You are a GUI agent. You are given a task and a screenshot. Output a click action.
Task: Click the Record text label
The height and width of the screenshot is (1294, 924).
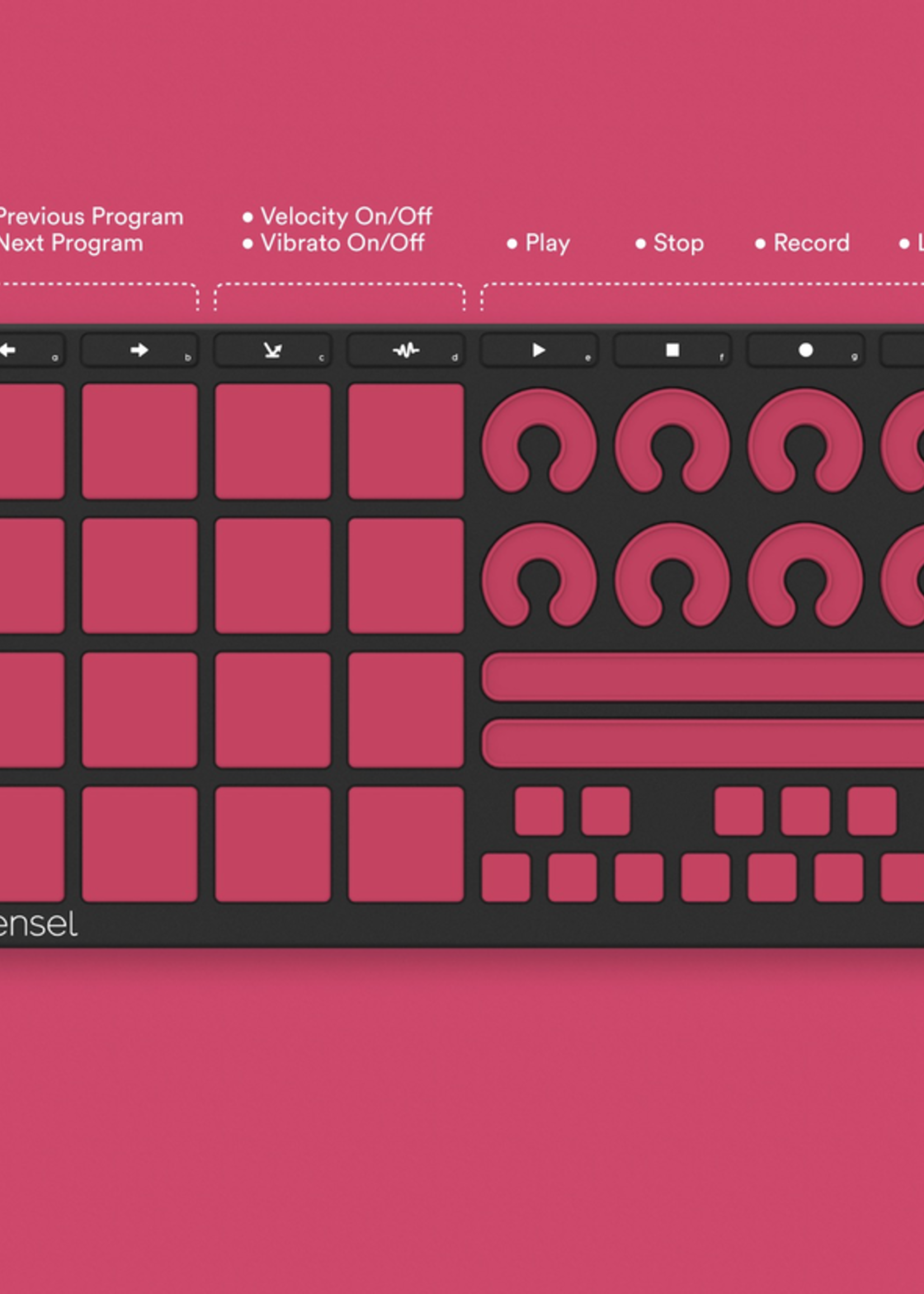[x=811, y=243]
